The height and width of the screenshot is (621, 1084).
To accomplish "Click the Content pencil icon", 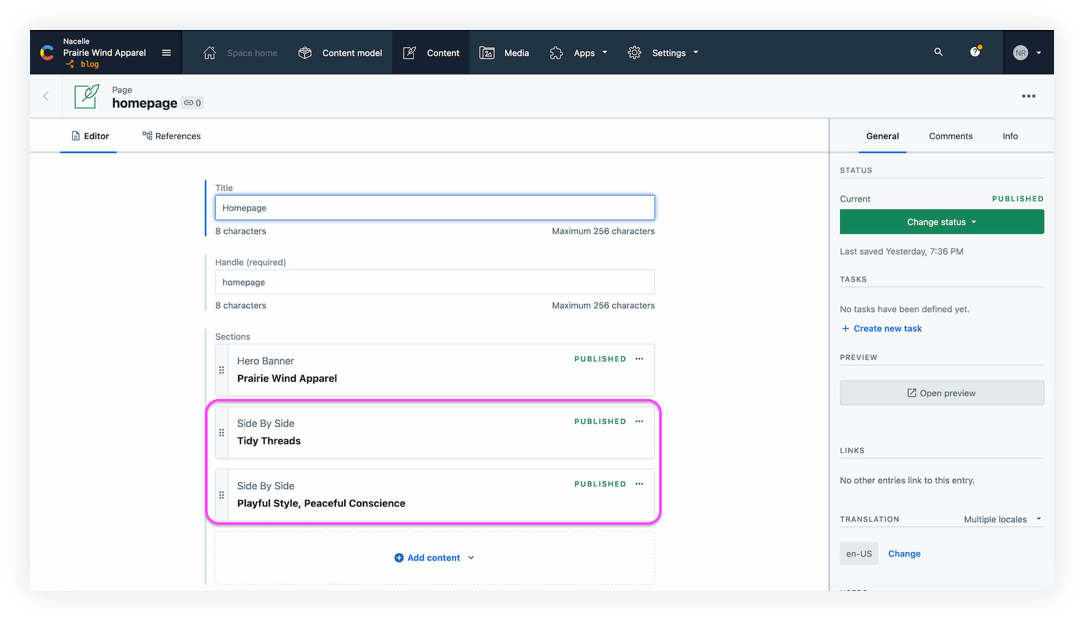I will click(409, 53).
